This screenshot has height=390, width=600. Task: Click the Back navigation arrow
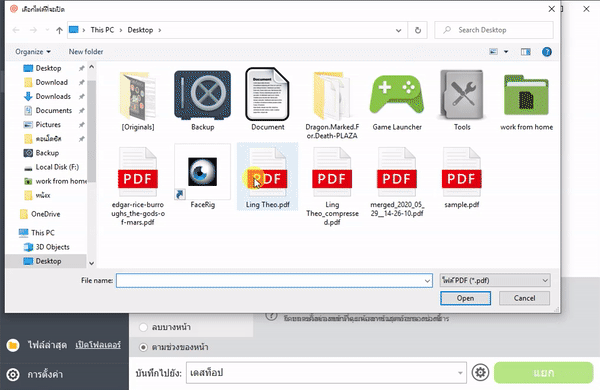pos(16,30)
